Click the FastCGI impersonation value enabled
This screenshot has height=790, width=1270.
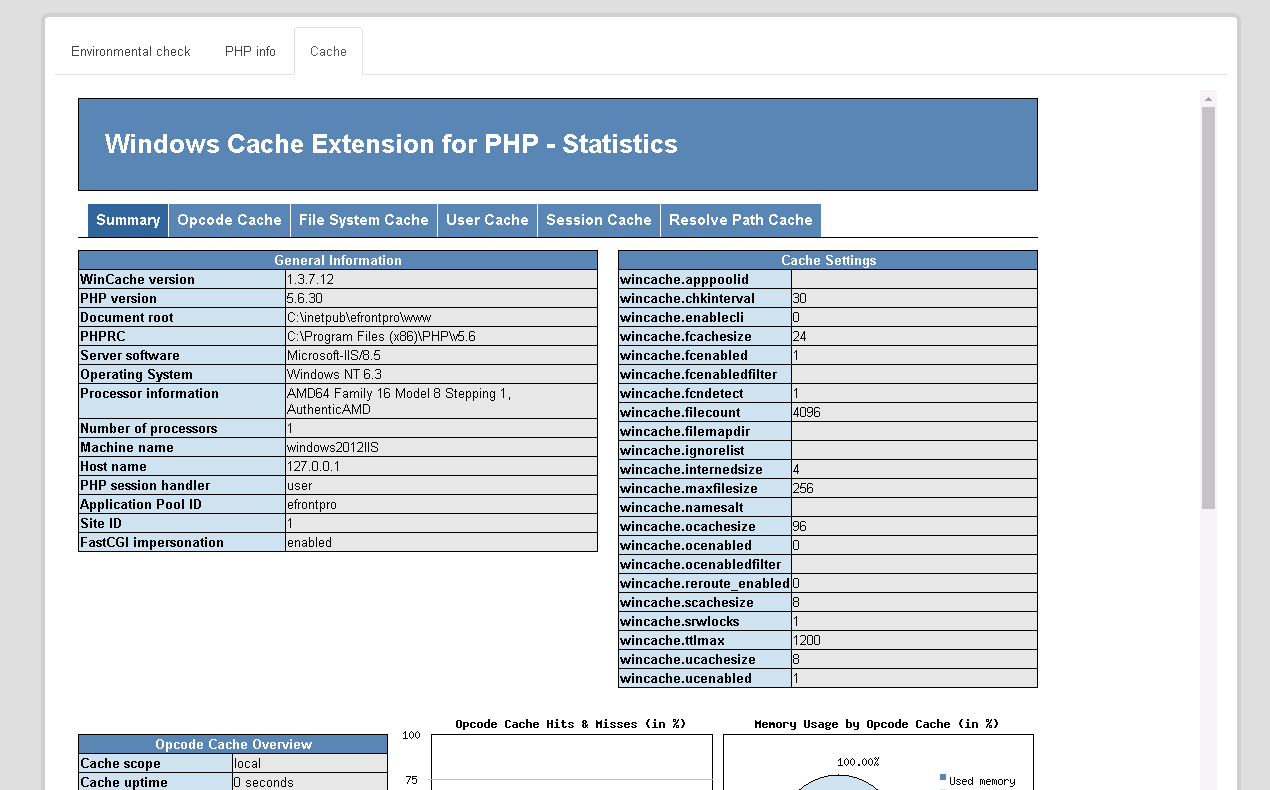pyautogui.click(x=309, y=542)
